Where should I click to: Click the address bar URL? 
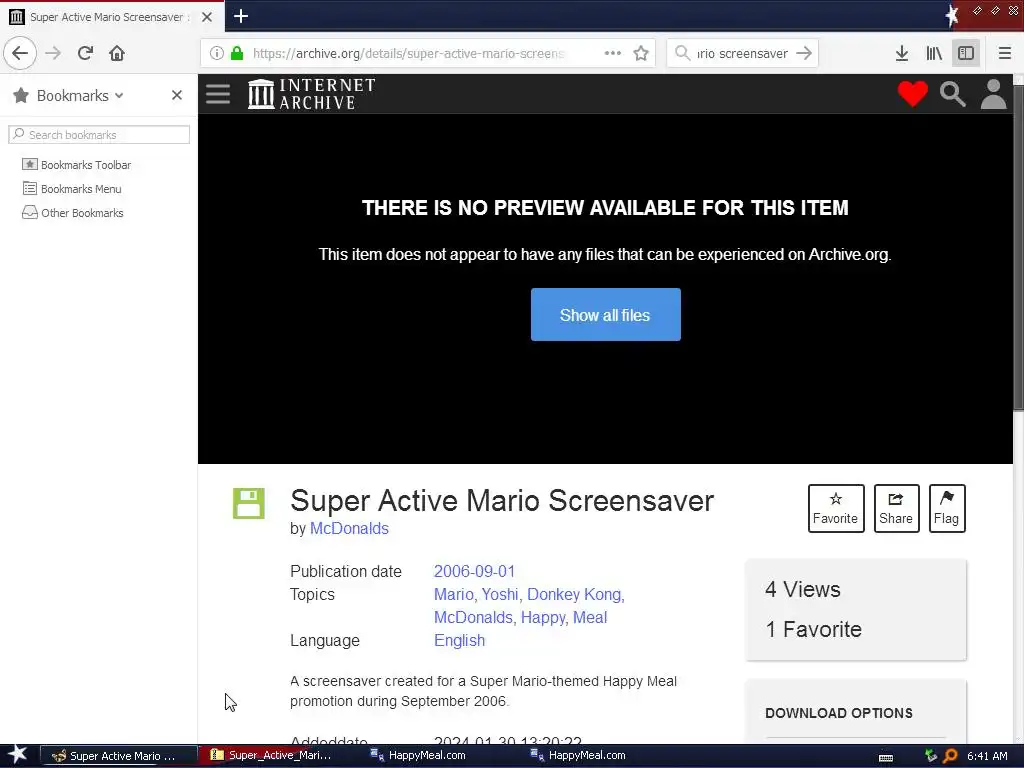tap(409, 53)
